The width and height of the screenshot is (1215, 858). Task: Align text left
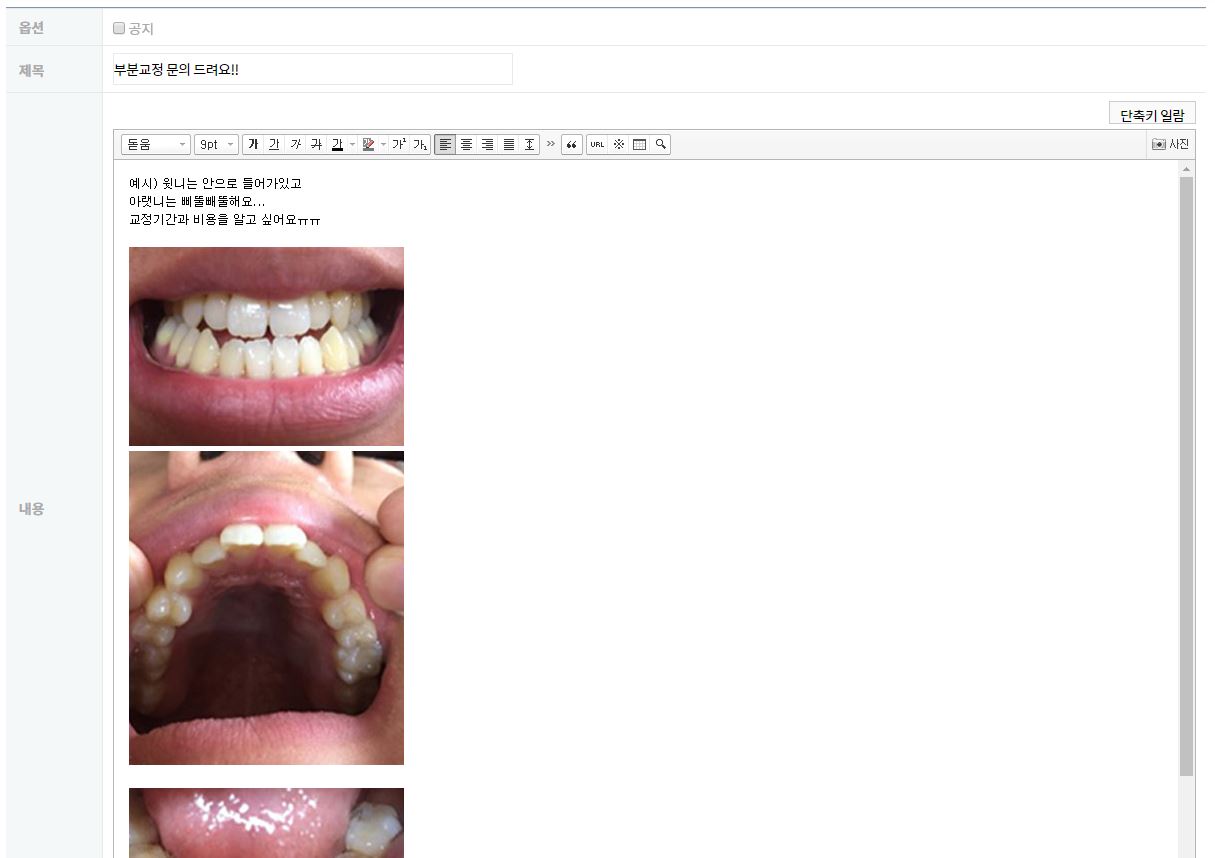pyautogui.click(x=445, y=144)
